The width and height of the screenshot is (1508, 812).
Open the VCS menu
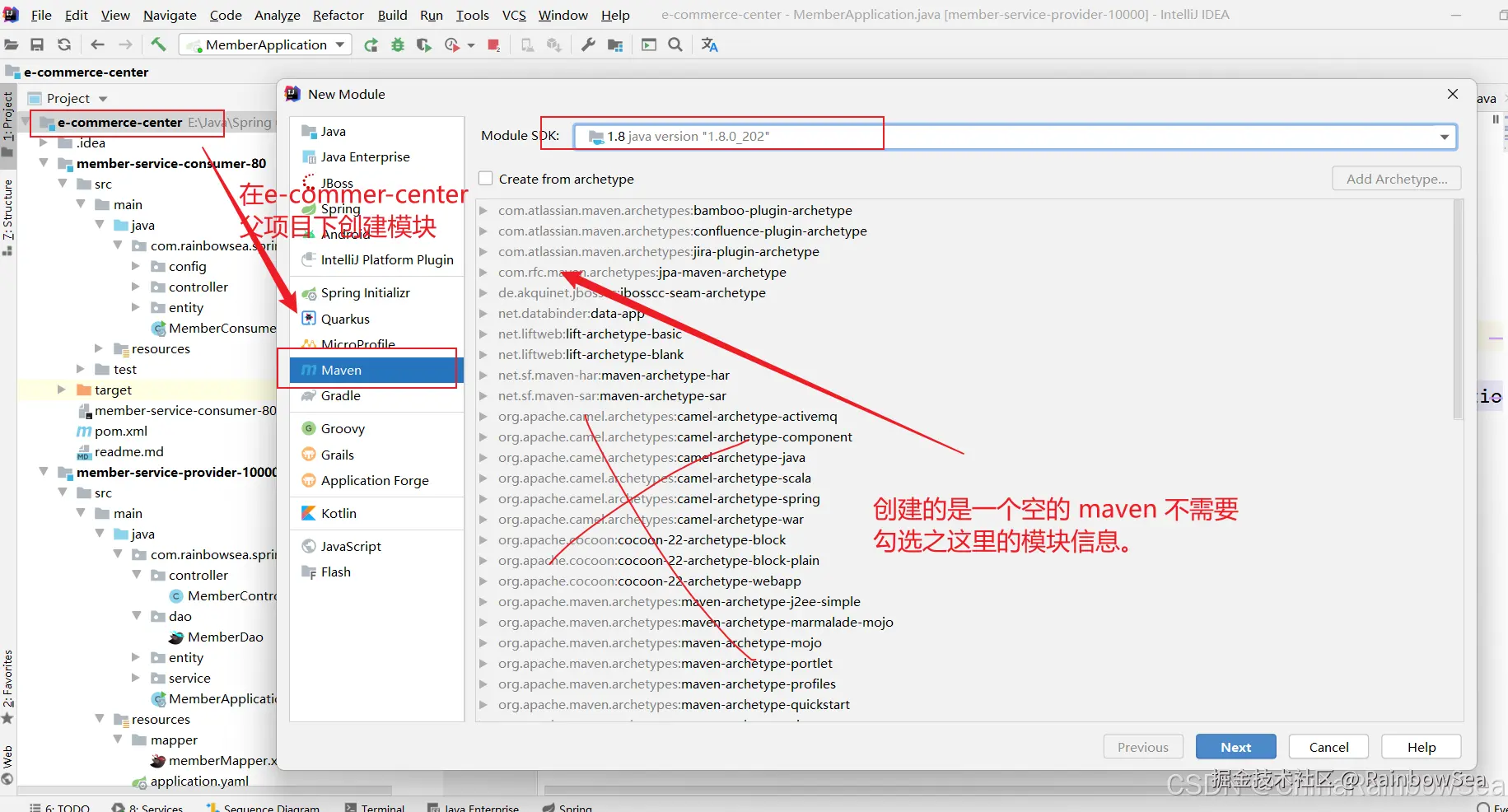point(514,15)
